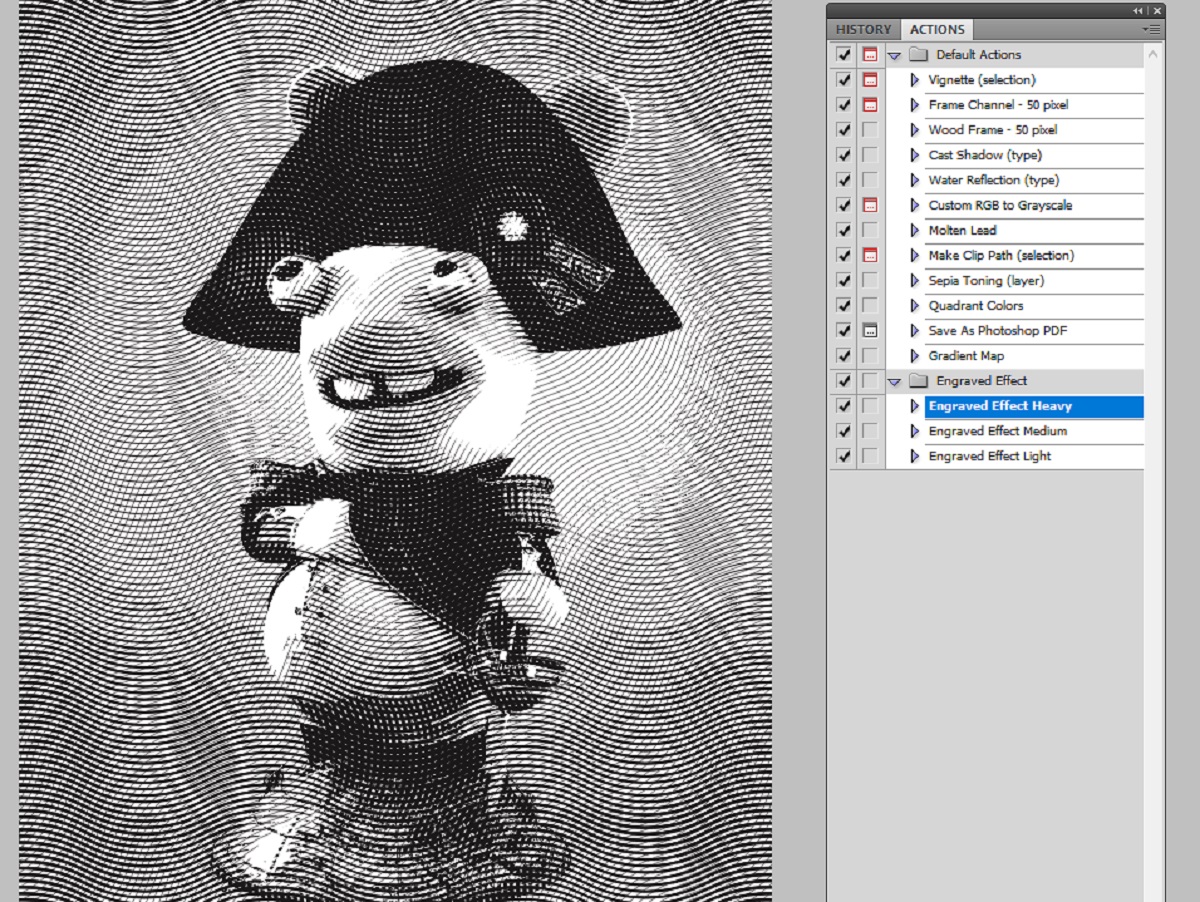
Task: Toggle dialog icon for Make Clip Path
Action: tap(870, 255)
